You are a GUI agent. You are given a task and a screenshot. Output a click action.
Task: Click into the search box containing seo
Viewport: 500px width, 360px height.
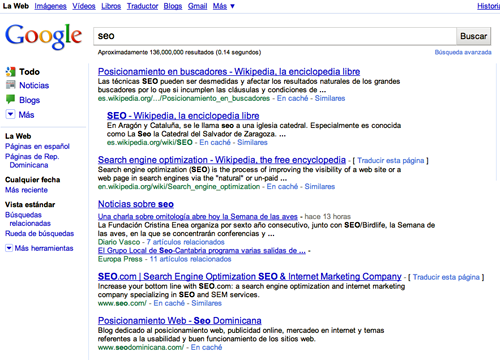pos(275,36)
